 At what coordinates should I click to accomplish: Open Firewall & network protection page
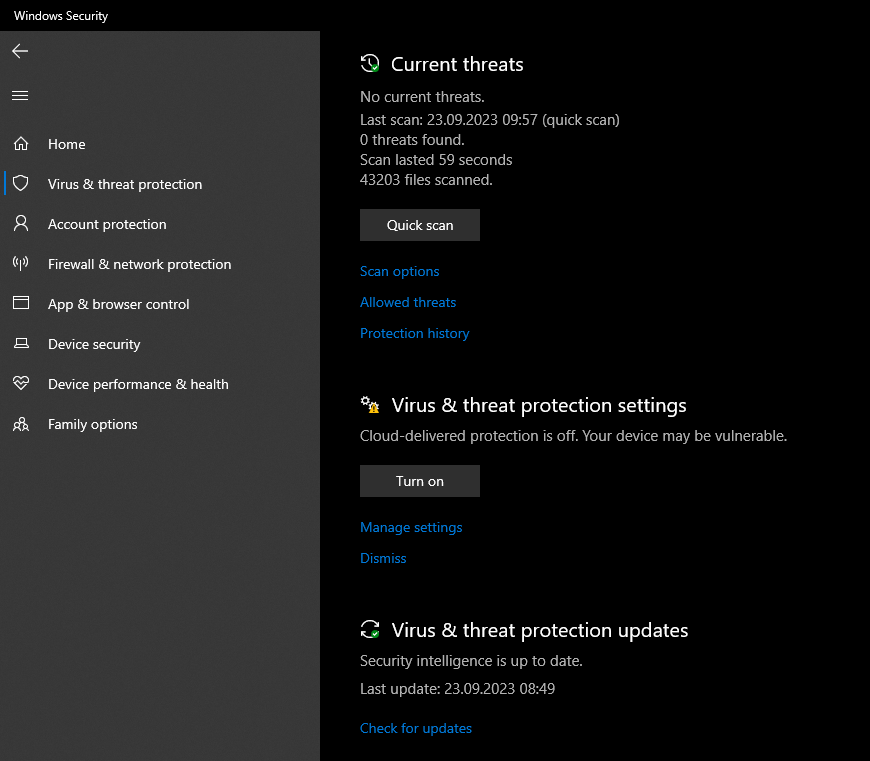pos(139,264)
